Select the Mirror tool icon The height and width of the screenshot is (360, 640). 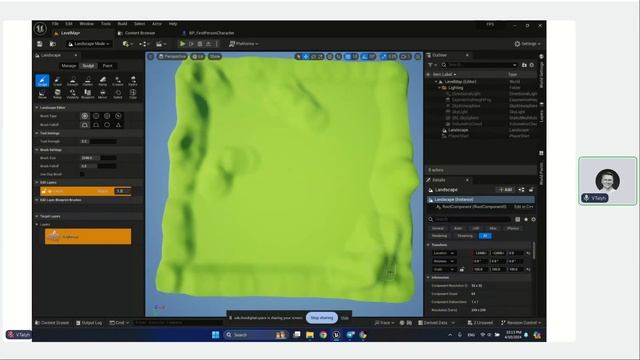pos(102,94)
